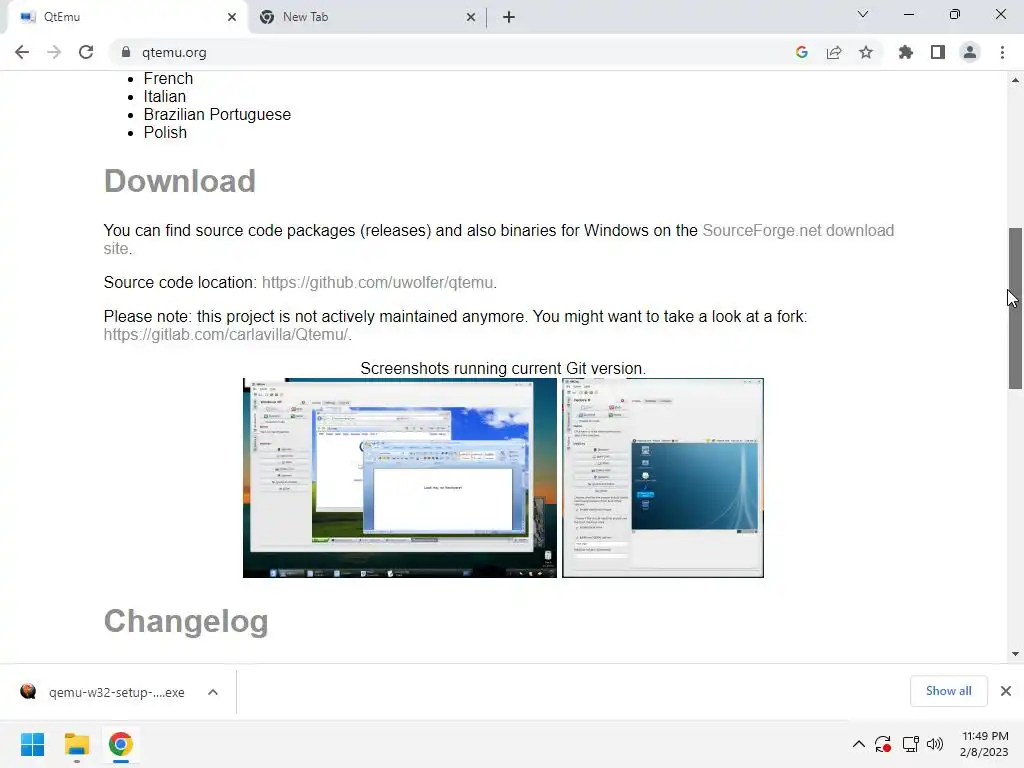Click the address bar showing qtemu.org
The image size is (1024, 768).
click(451, 52)
